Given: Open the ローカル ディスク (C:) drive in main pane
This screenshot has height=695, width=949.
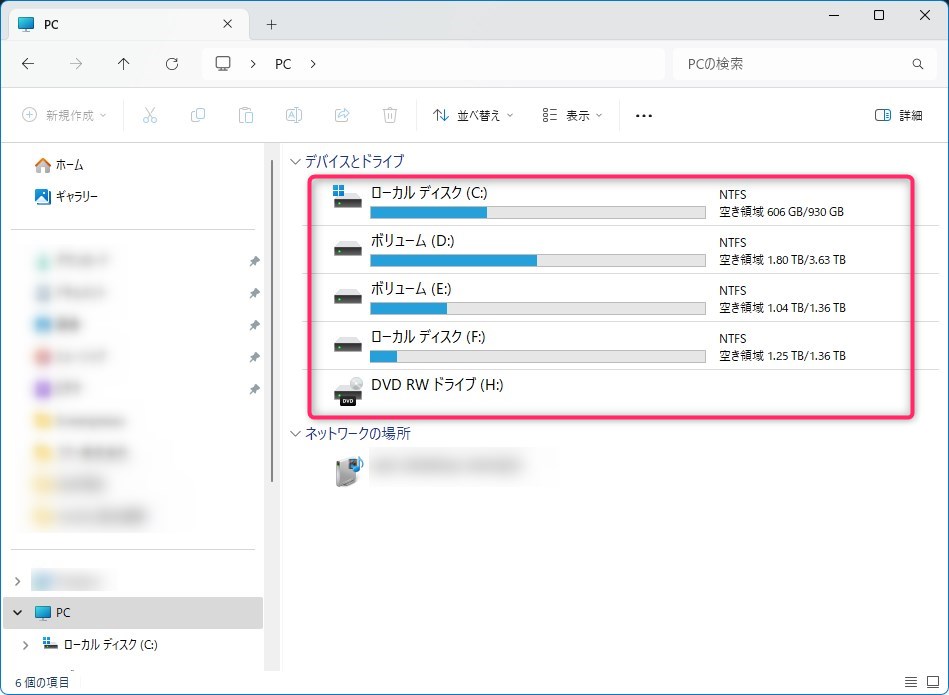Looking at the screenshot, I should coord(428,193).
